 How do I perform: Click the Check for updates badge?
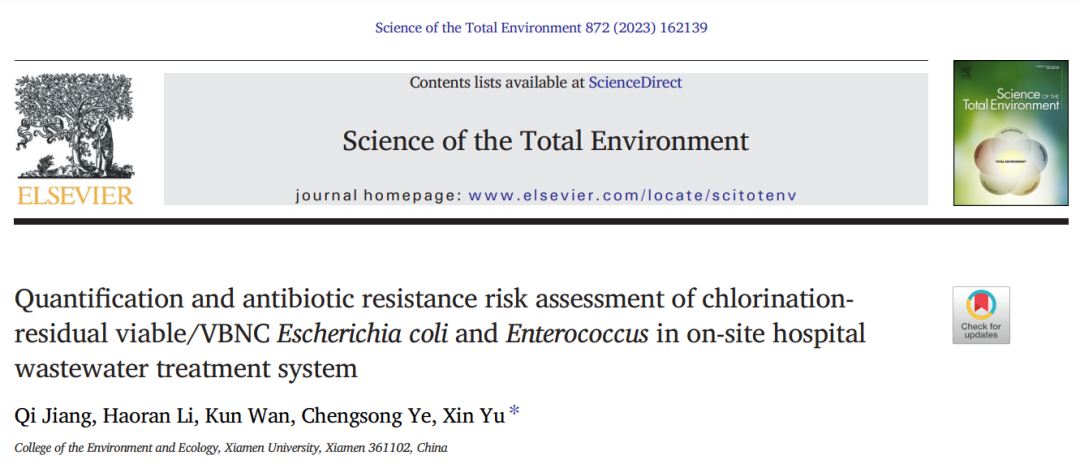(980, 315)
